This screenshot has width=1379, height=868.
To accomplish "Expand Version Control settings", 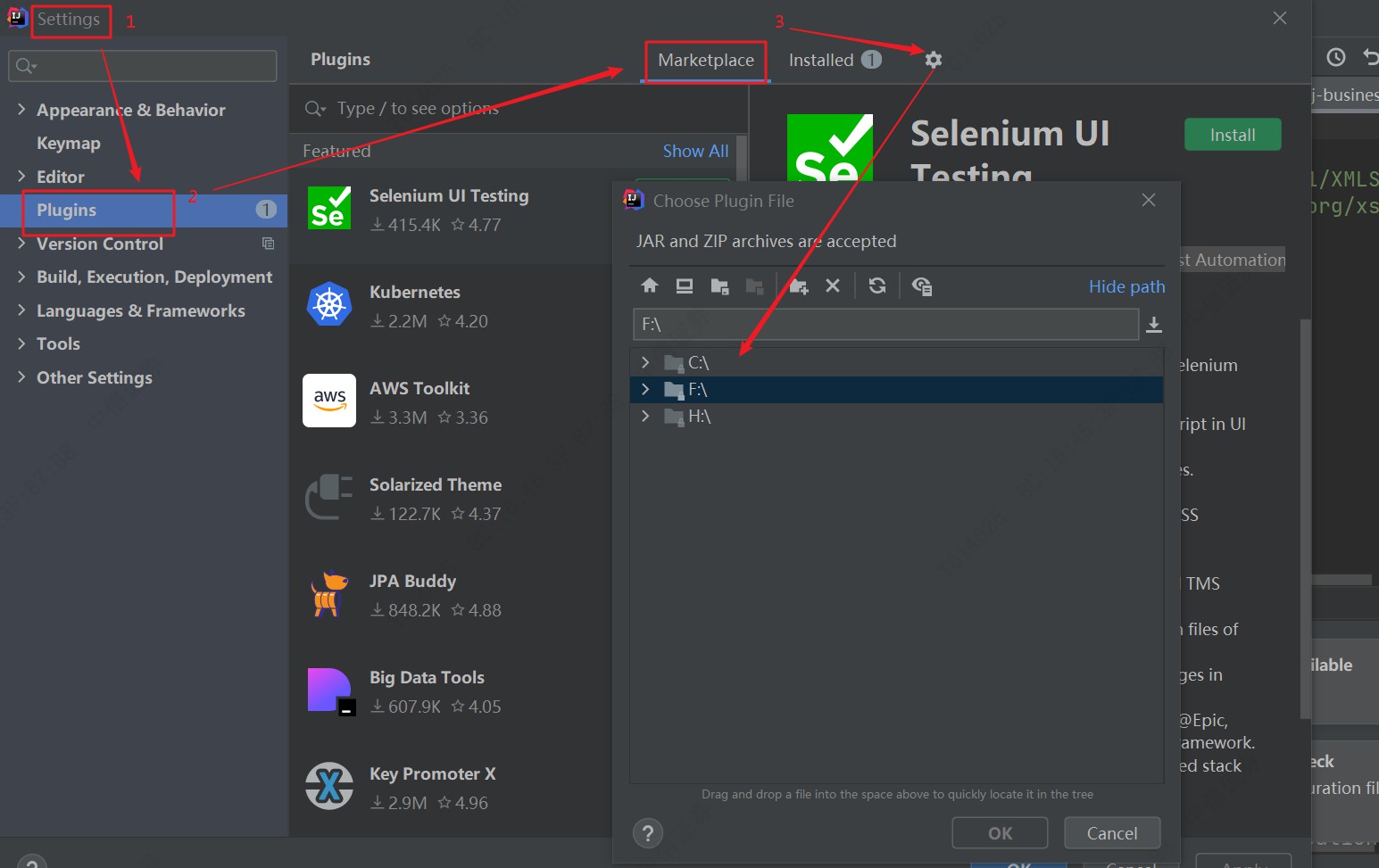I will click(21, 243).
